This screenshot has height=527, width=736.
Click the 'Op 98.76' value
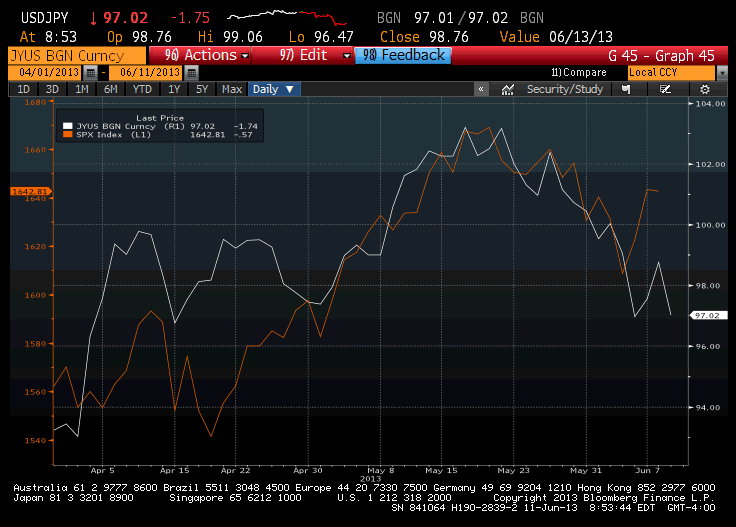(139, 37)
